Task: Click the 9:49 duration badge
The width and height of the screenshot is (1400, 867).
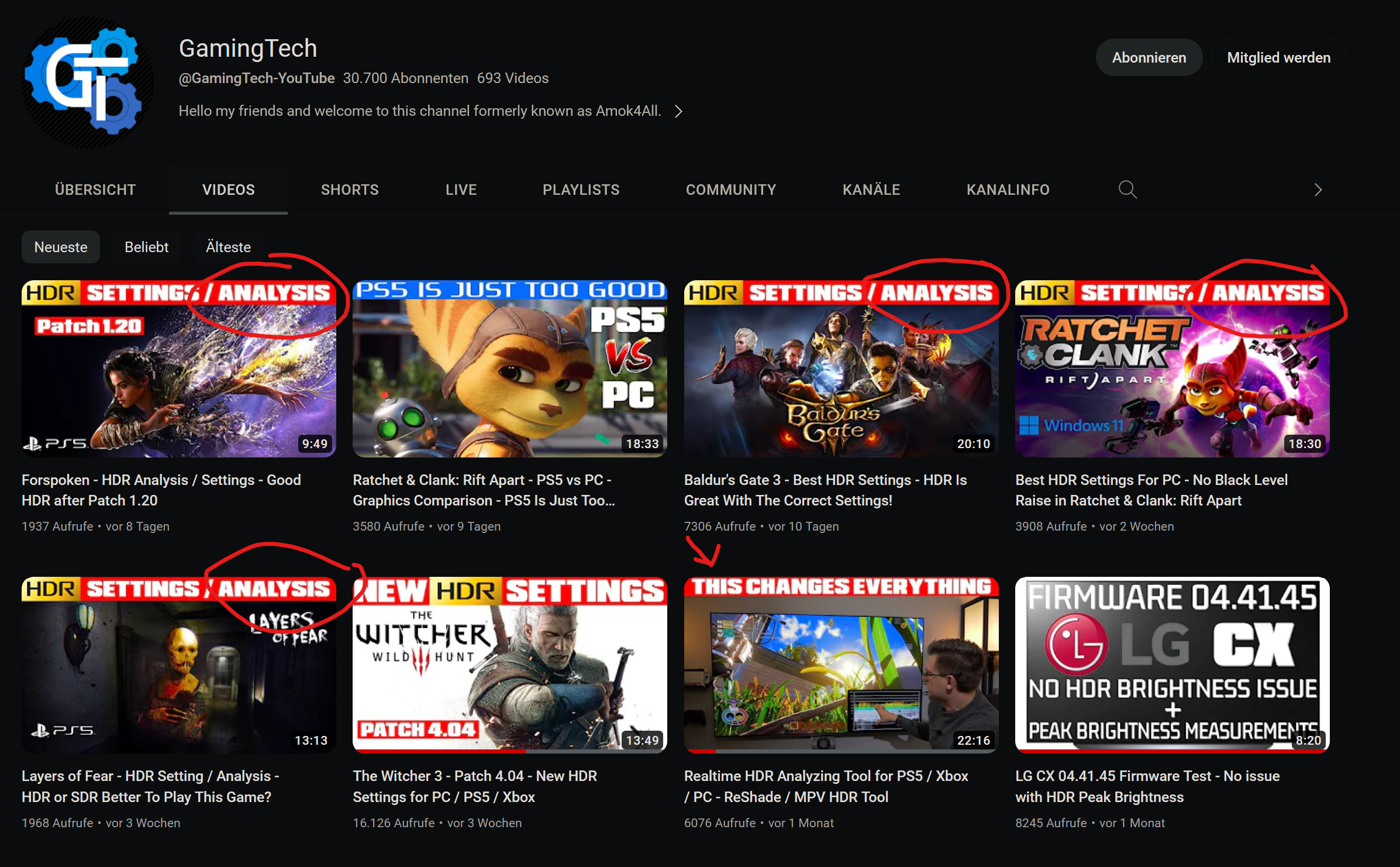Action: pos(315,443)
